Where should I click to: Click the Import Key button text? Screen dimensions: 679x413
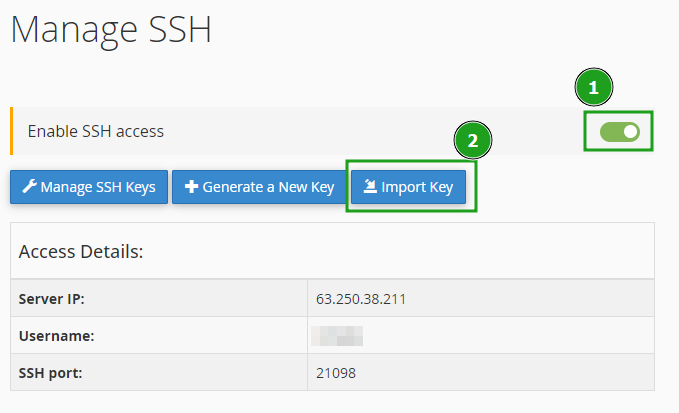click(417, 187)
